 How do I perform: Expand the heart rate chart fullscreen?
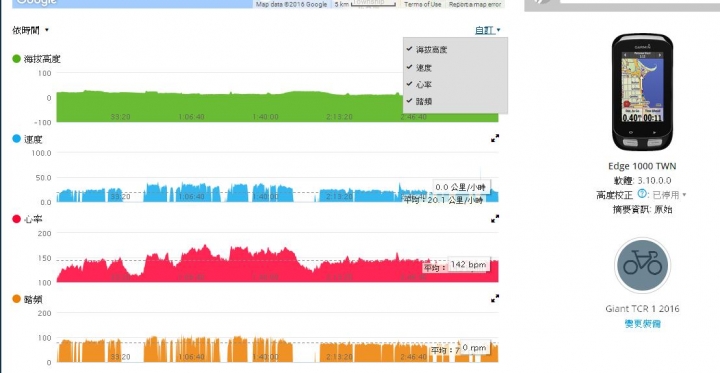[x=495, y=219]
